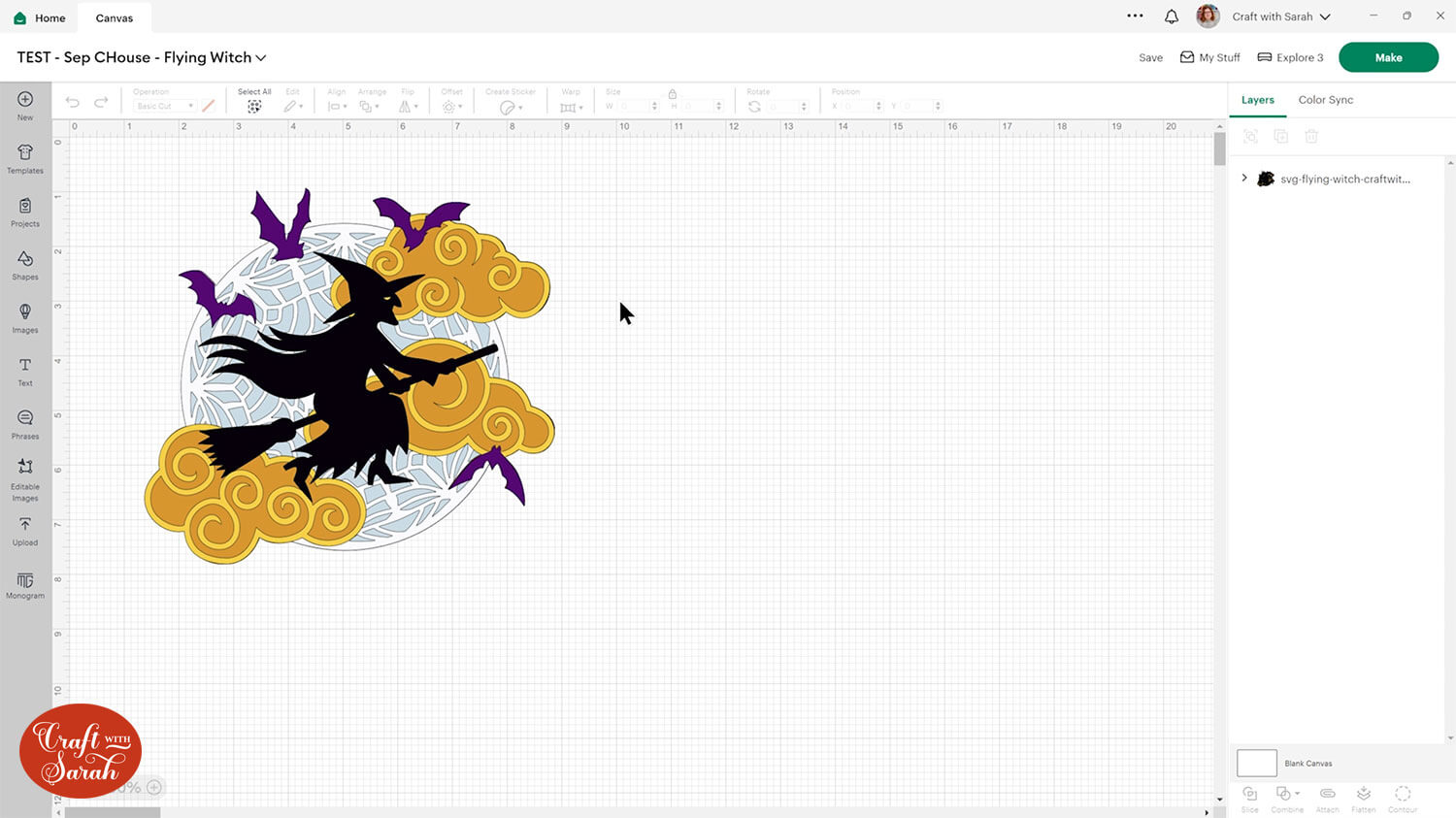Click the Position Y field
The width and height of the screenshot is (1456, 818).
(x=920, y=106)
